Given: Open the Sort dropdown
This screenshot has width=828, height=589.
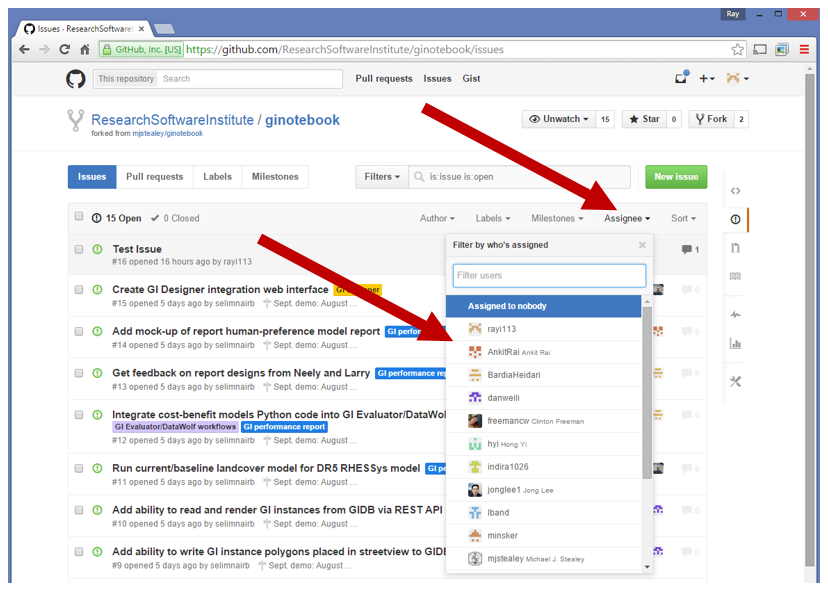Looking at the screenshot, I should [683, 218].
